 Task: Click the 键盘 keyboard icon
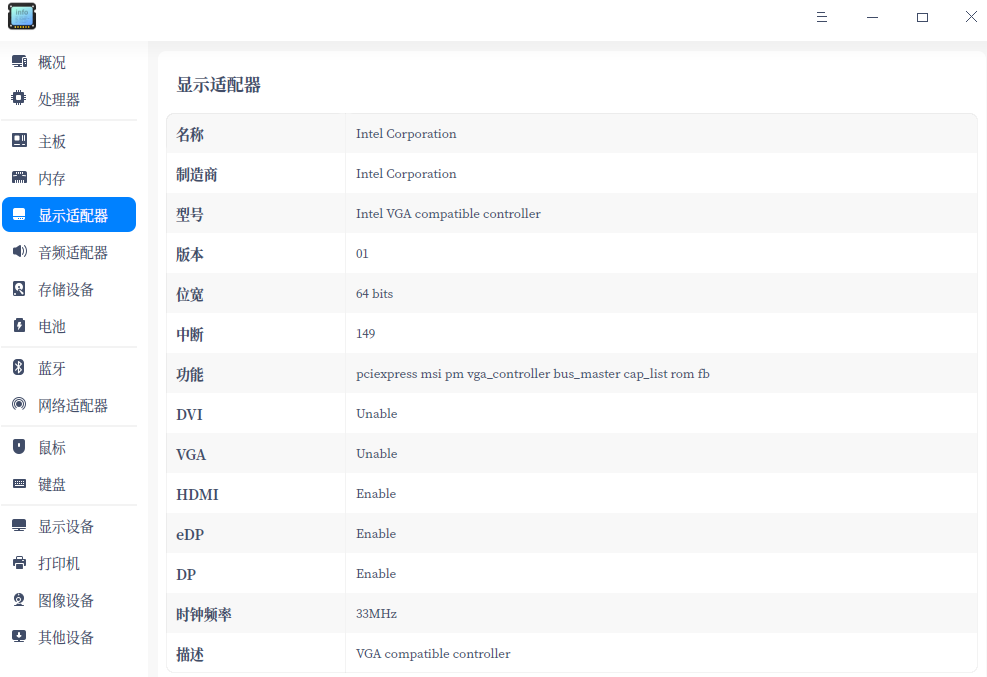(20, 484)
